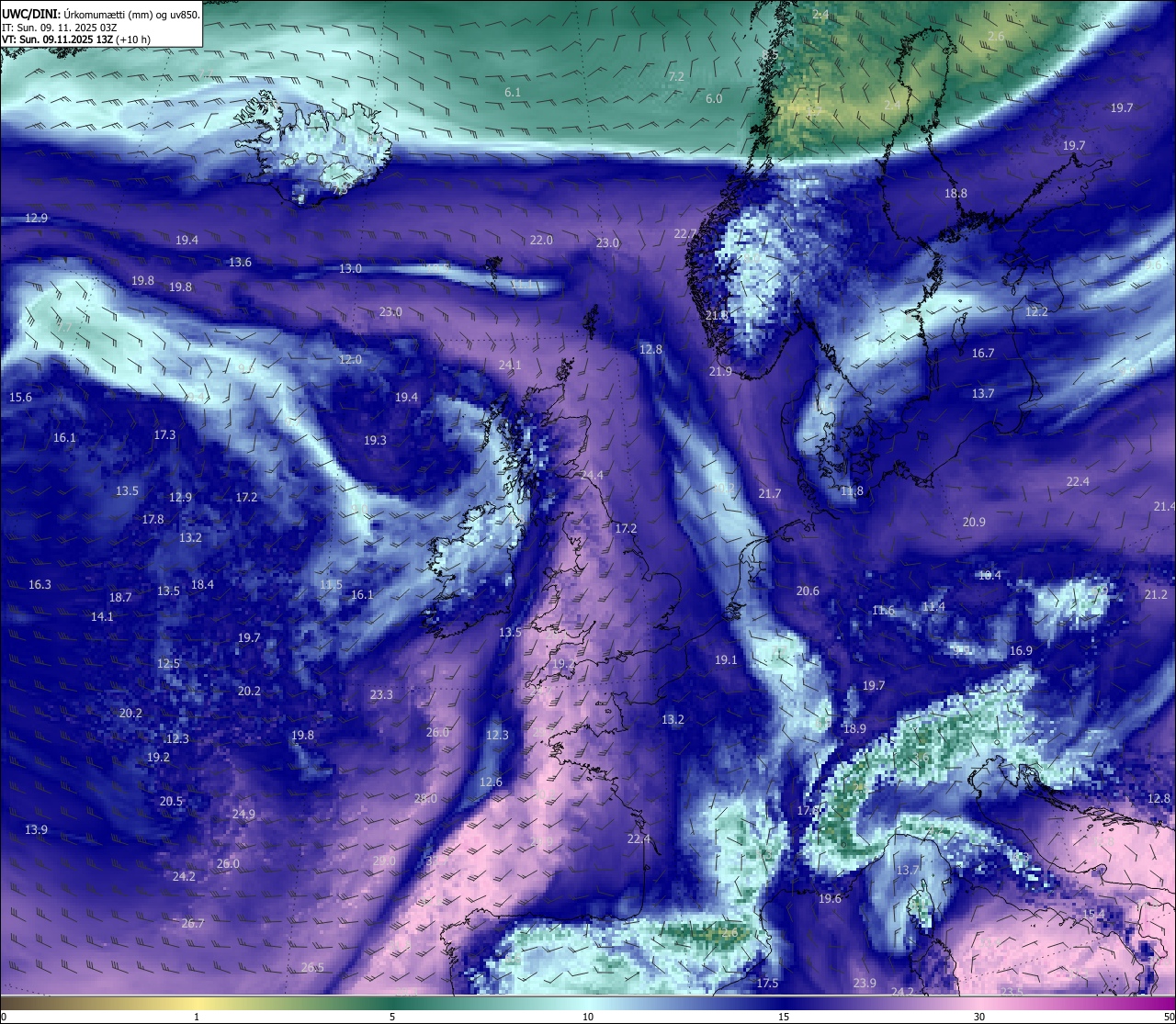The image size is (1176, 1024).
Task: Click the UWC/DINI title in header box
Action: (x=30, y=14)
